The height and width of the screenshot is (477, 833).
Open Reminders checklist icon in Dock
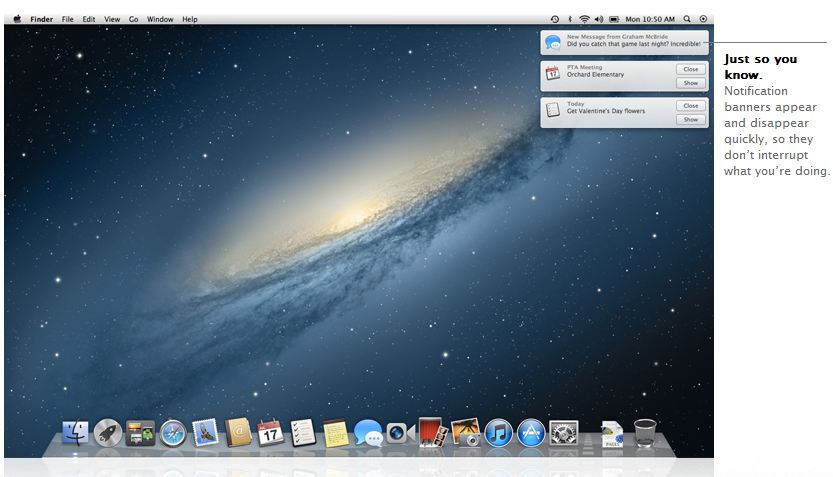[x=303, y=432]
